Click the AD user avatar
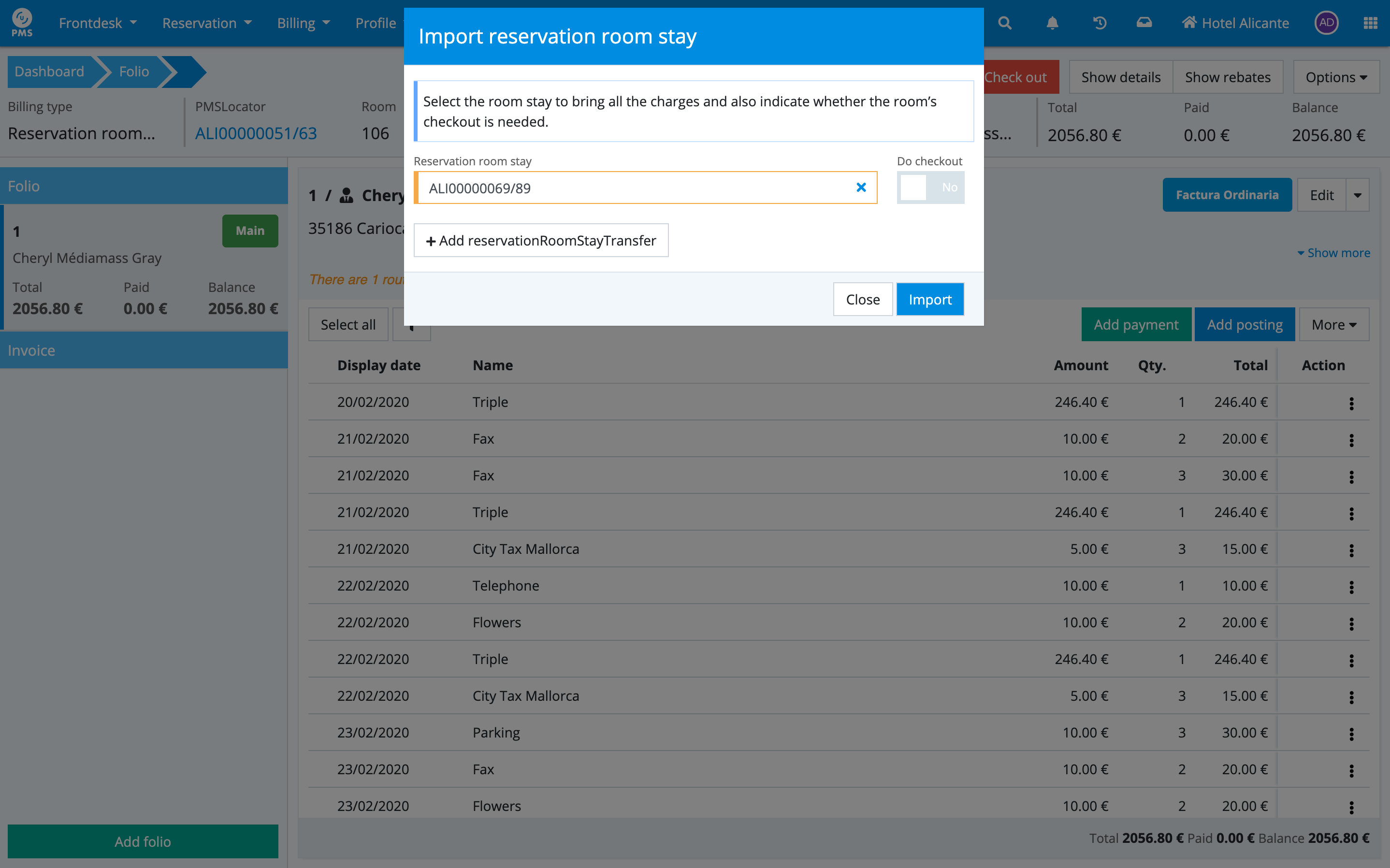Viewport: 1390px width, 868px height. pyautogui.click(x=1326, y=23)
